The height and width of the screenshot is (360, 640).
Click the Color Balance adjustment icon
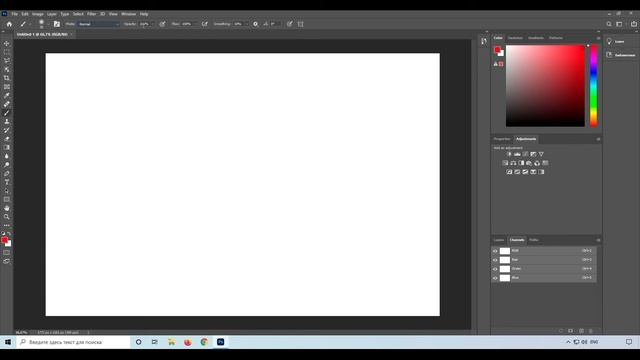pos(513,163)
